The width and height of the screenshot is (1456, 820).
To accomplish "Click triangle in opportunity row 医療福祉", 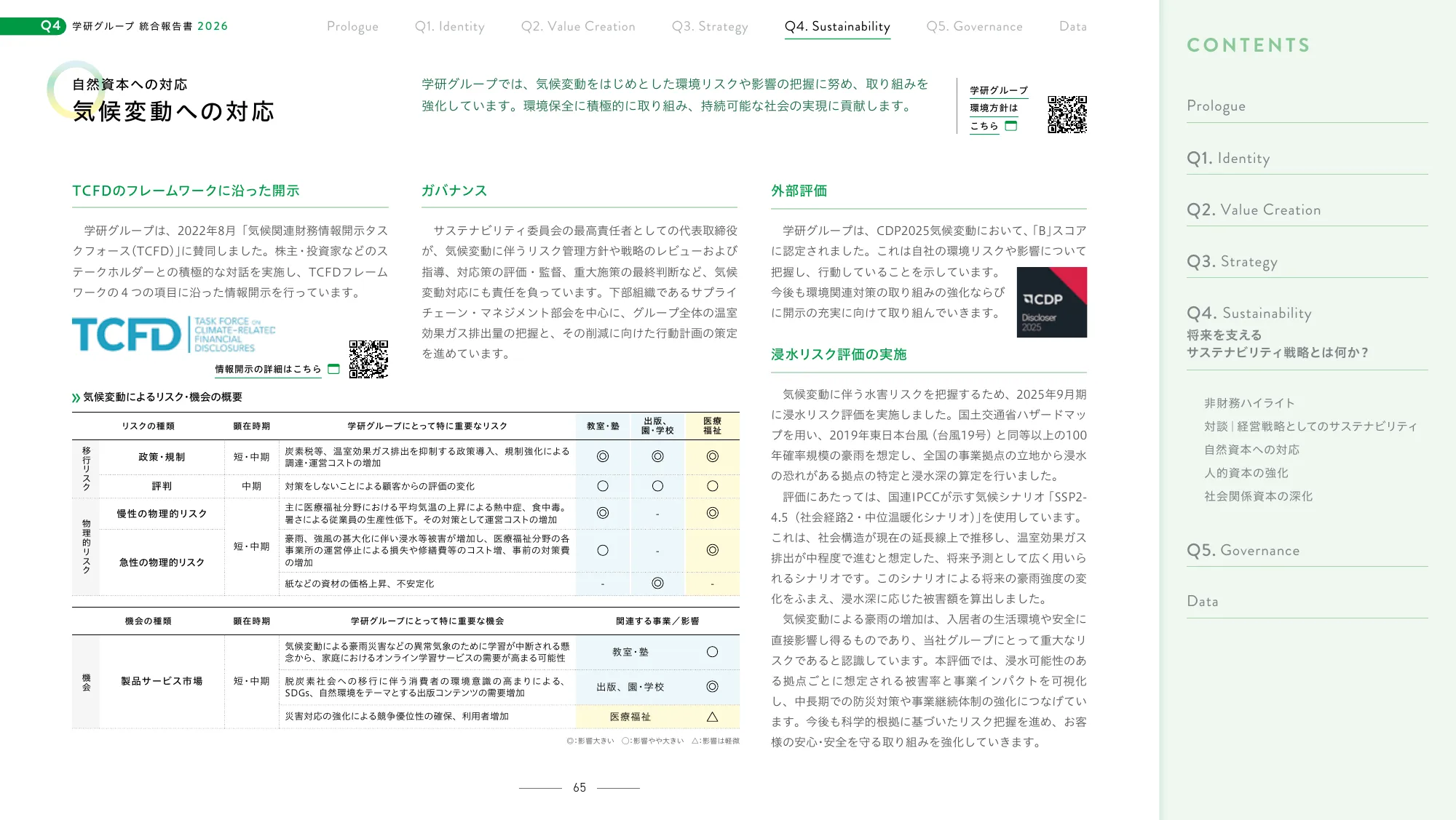I will [x=713, y=717].
